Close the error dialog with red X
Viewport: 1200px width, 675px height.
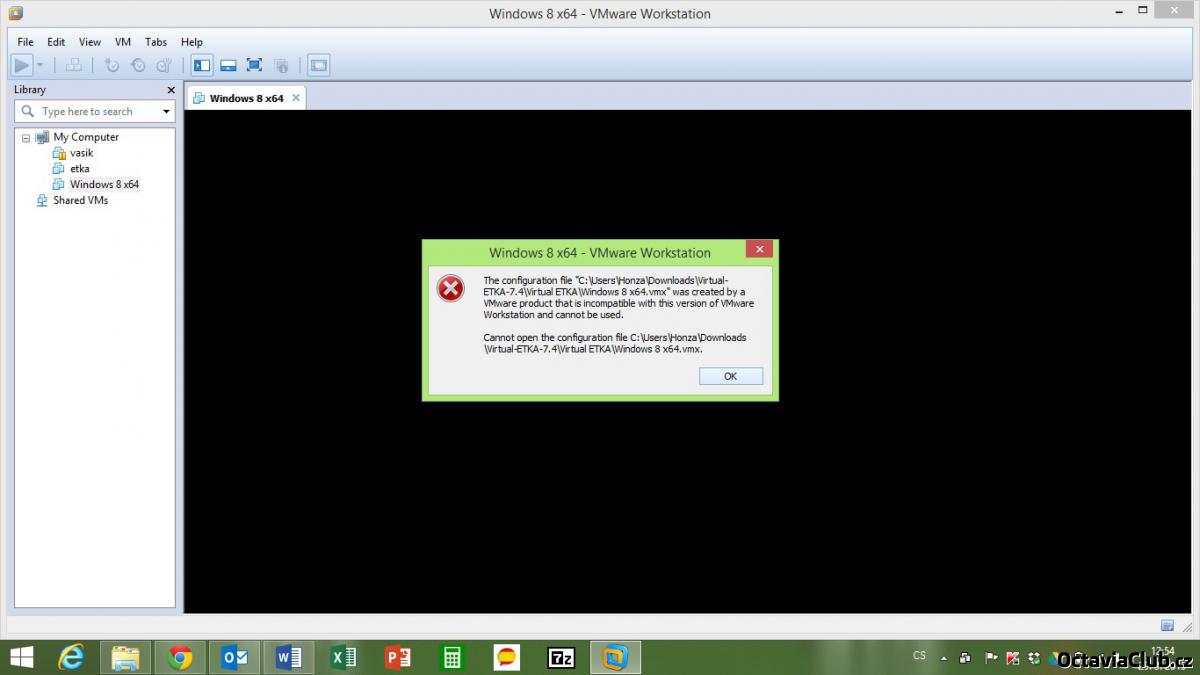758,249
